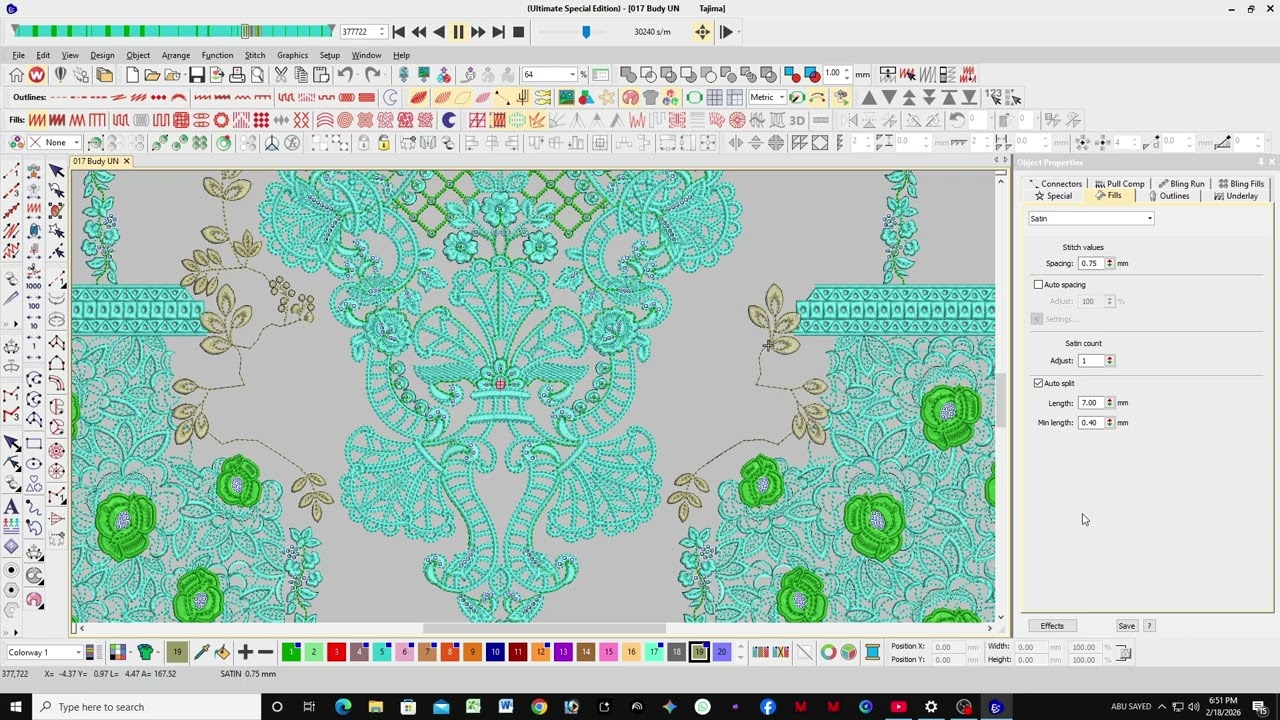The image size is (1280, 720).
Task: Click the Auto split Length input field
Action: click(x=1090, y=403)
